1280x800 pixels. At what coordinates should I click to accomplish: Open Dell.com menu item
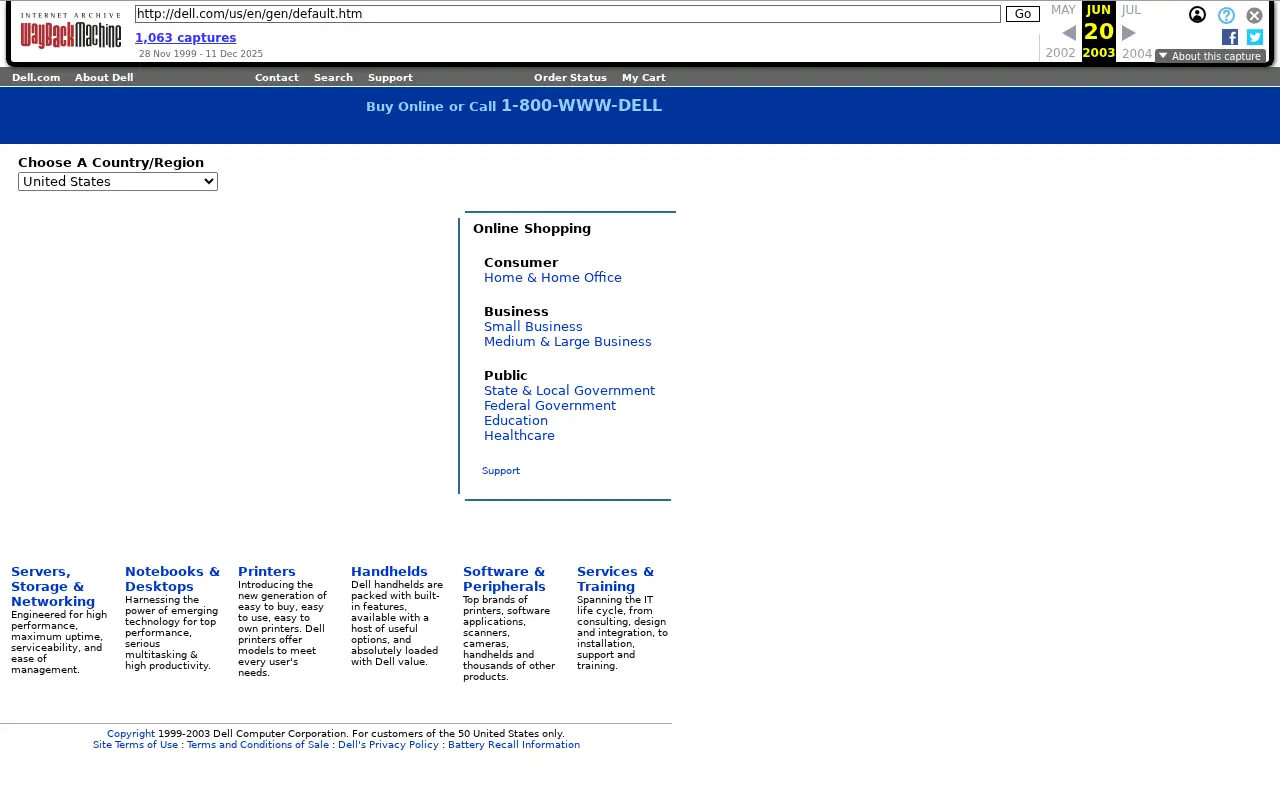coord(36,77)
